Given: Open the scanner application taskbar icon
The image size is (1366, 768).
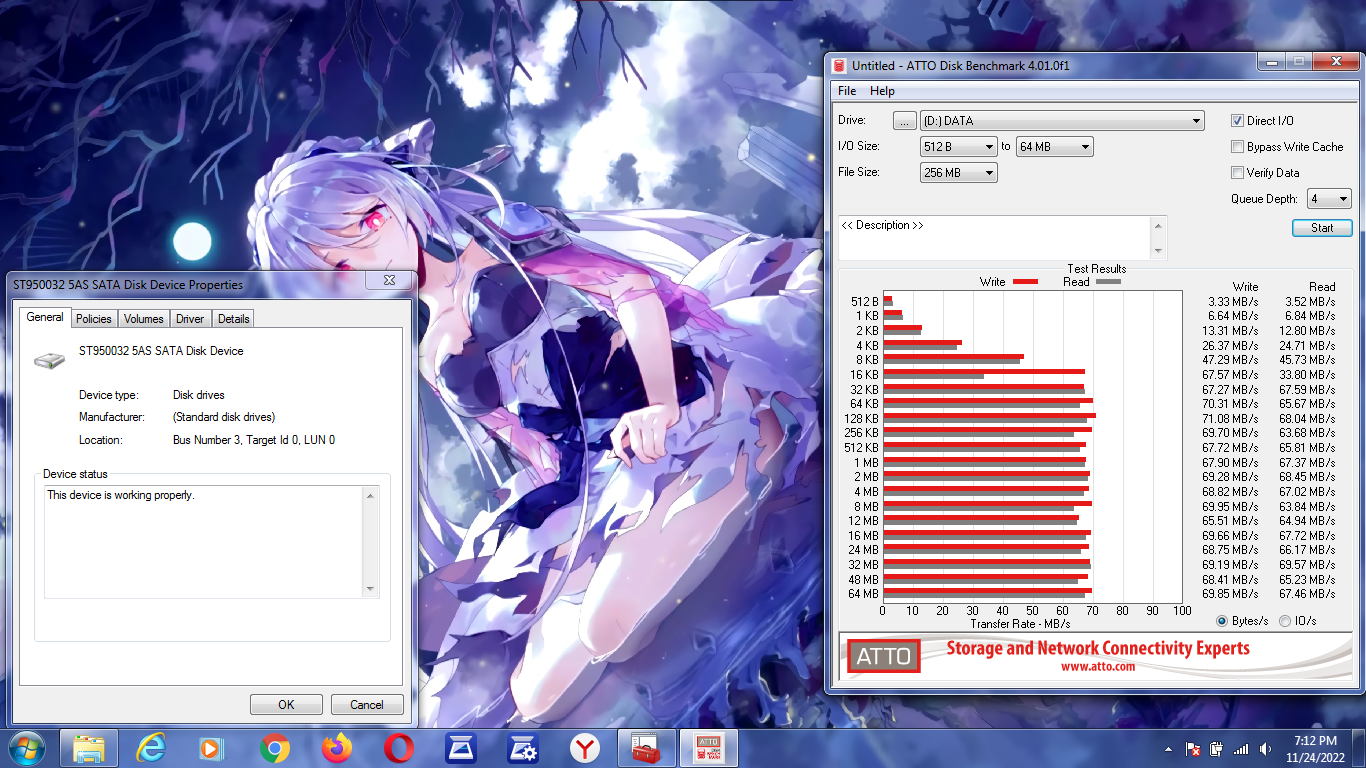Looking at the screenshot, I should (461, 748).
